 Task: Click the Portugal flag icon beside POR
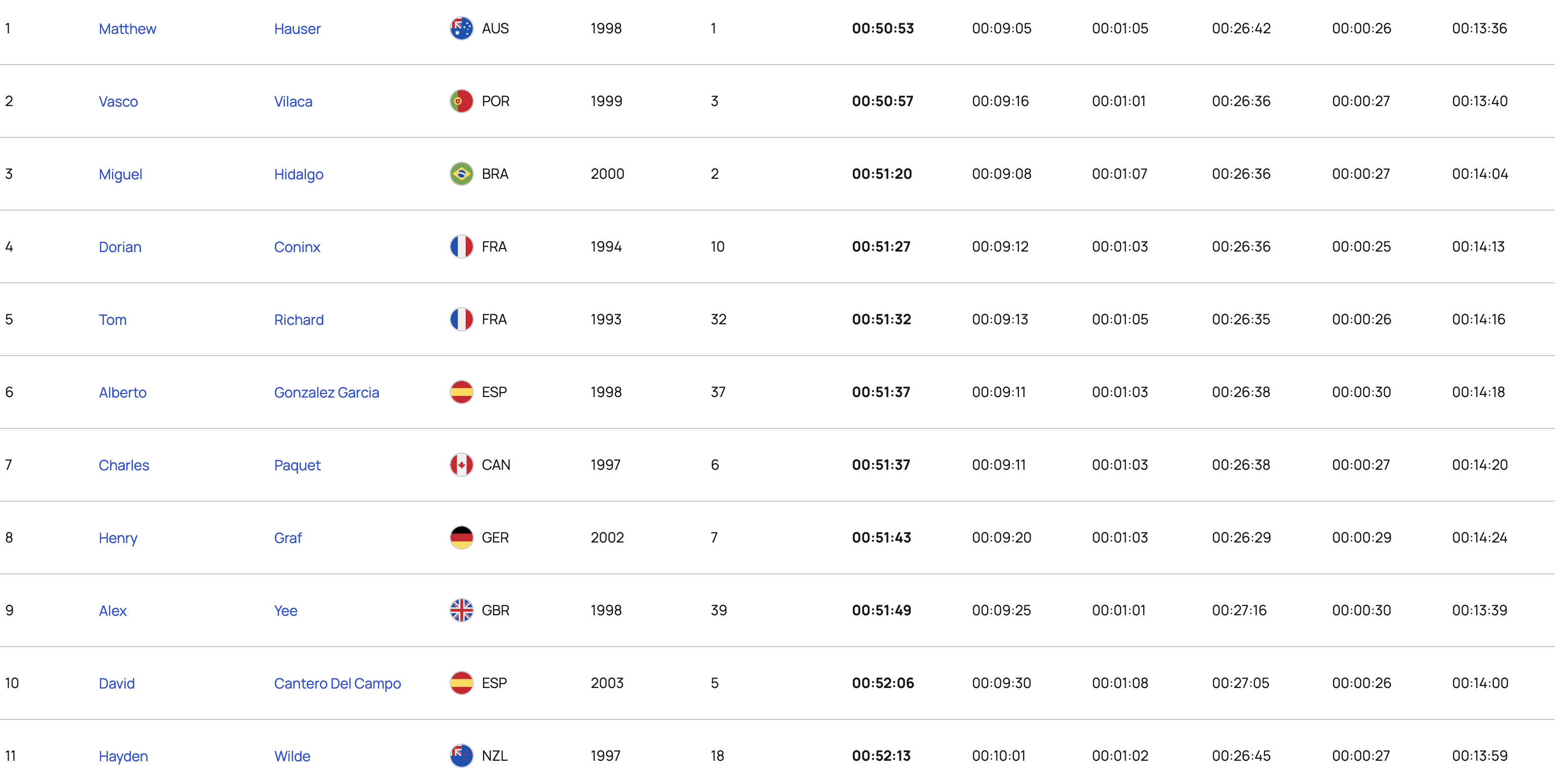[x=461, y=102]
